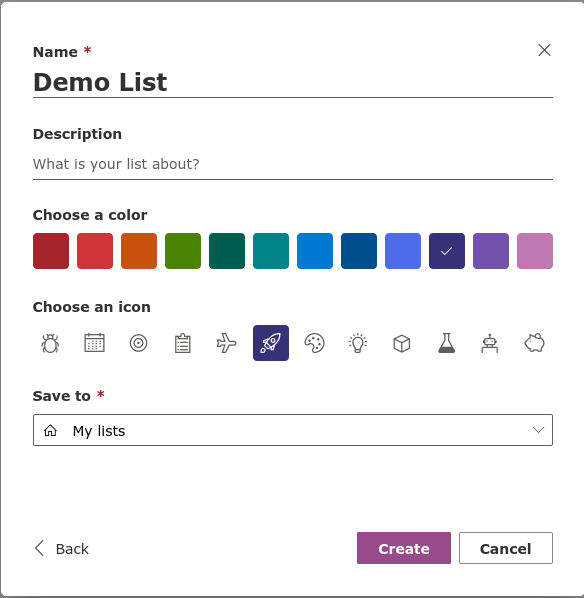Pick the teal color swatch
Image resolution: width=584 pixels, height=598 pixels.
pyautogui.click(x=271, y=251)
